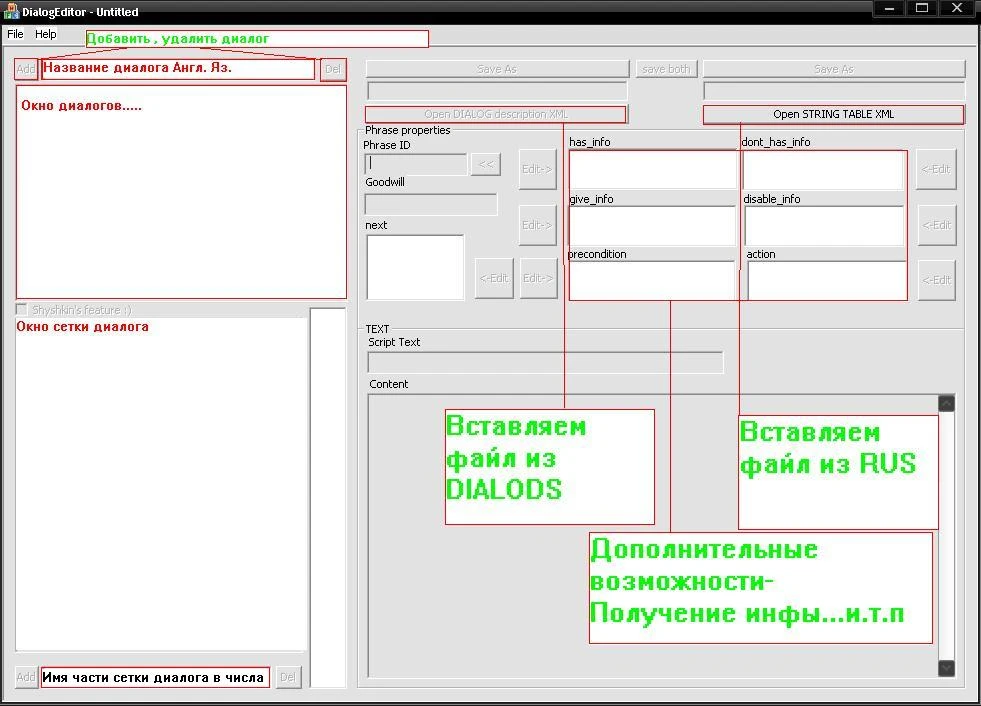
Task: Click the DialogEditor icon in the title bar
Action: point(13,11)
